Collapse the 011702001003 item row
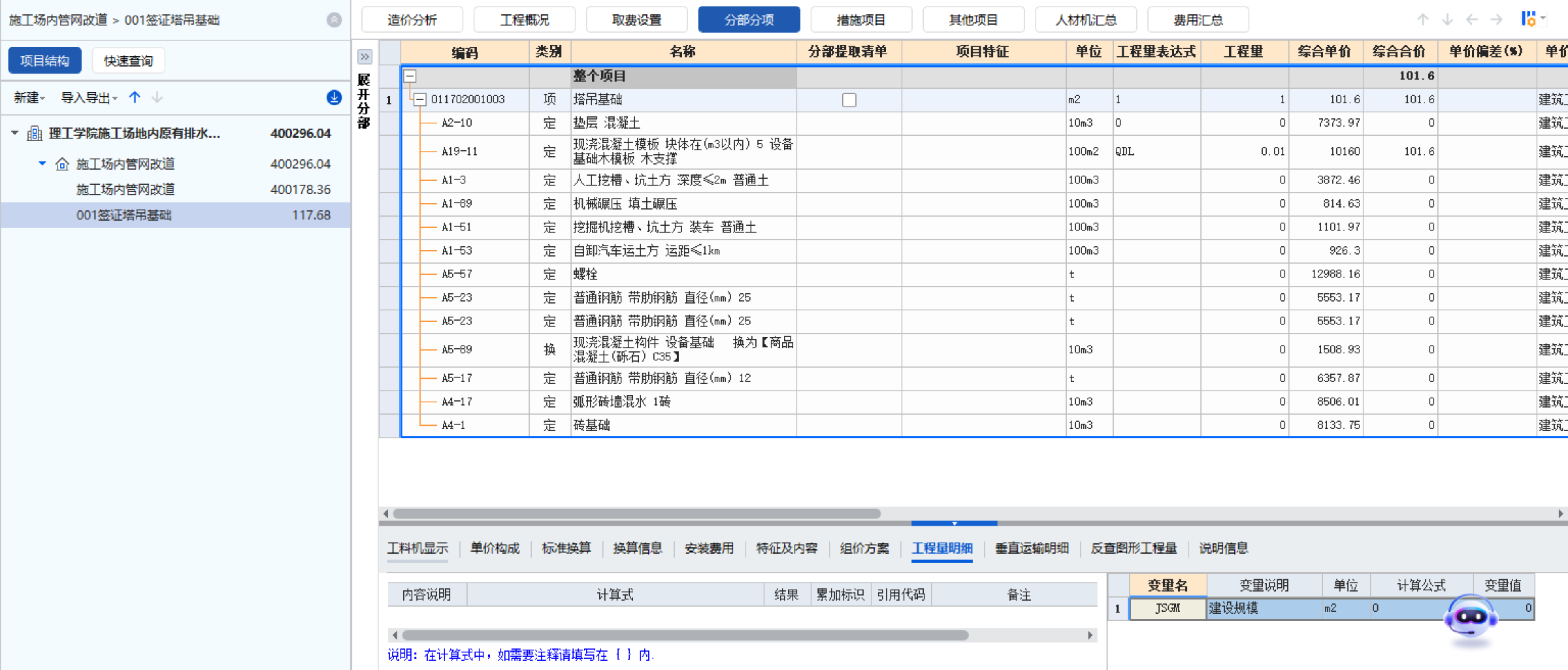 pyautogui.click(x=420, y=99)
